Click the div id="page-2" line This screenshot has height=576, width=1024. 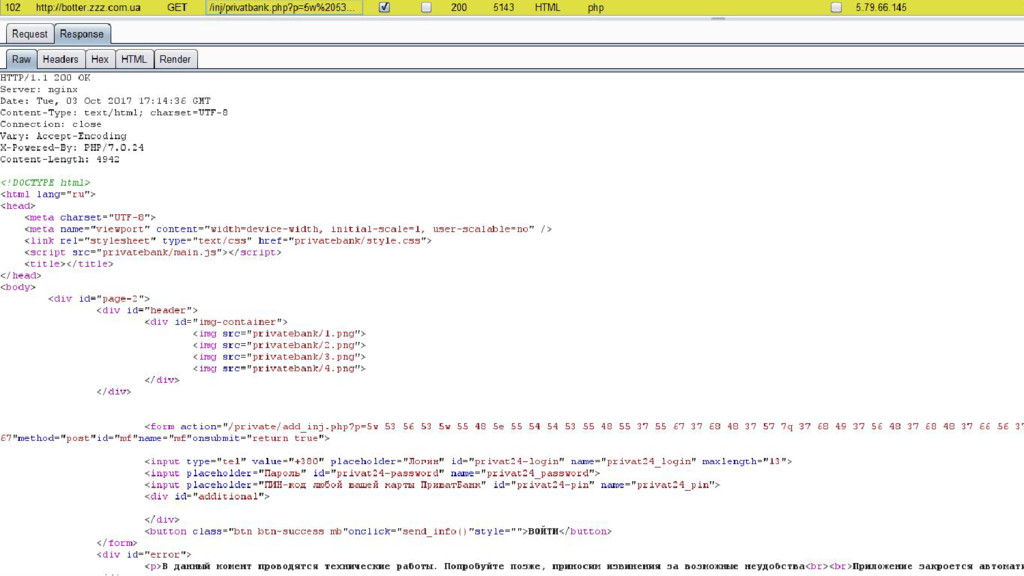tap(99, 298)
